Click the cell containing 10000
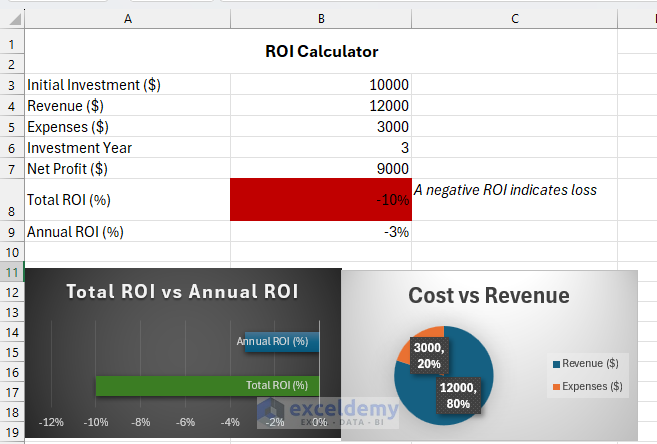 pos(321,85)
